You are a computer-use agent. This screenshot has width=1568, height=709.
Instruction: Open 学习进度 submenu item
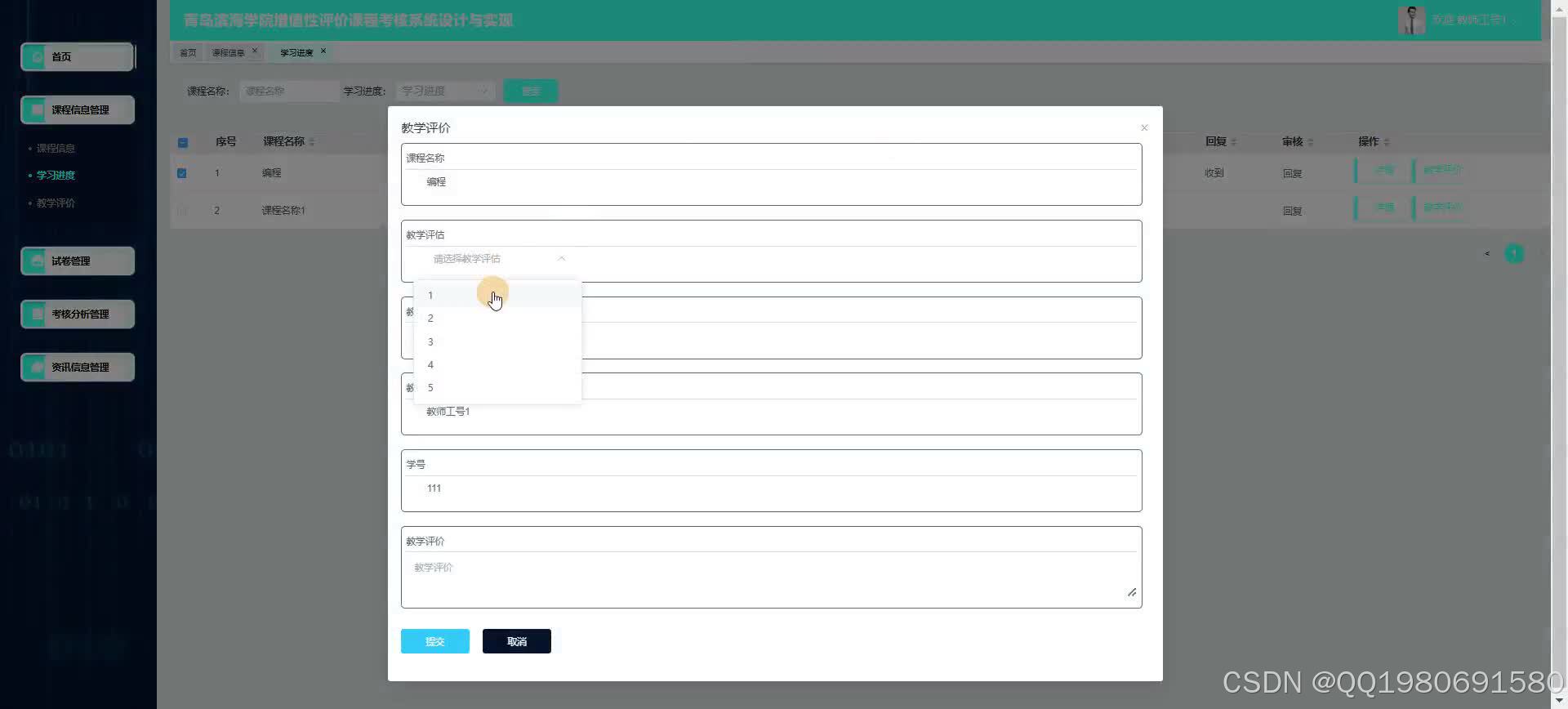[56, 175]
